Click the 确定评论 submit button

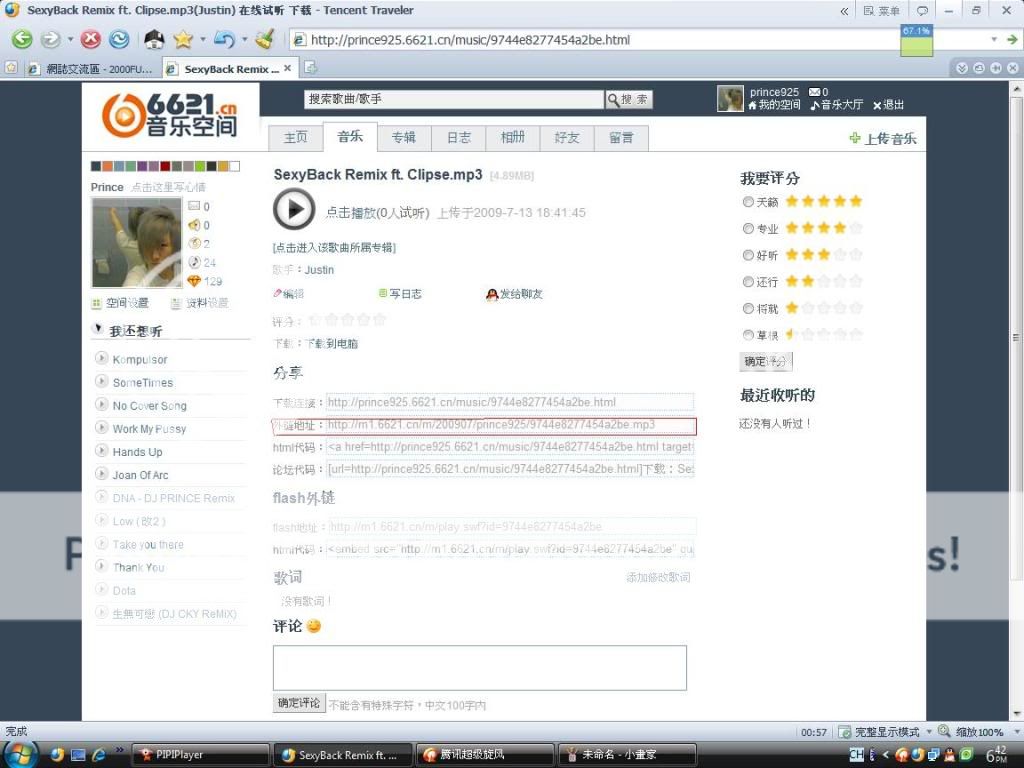pyautogui.click(x=299, y=703)
